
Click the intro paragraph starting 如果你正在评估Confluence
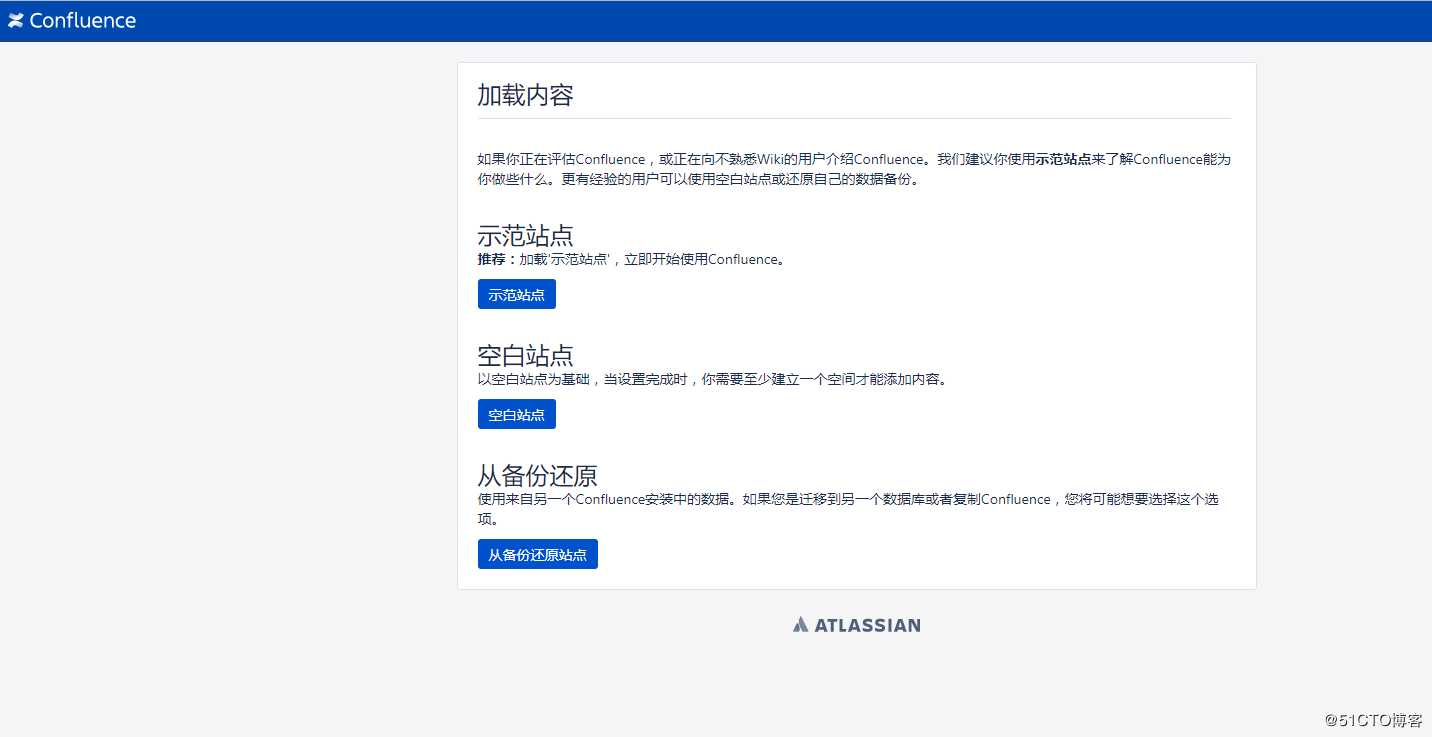pyautogui.click(x=854, y=169)
